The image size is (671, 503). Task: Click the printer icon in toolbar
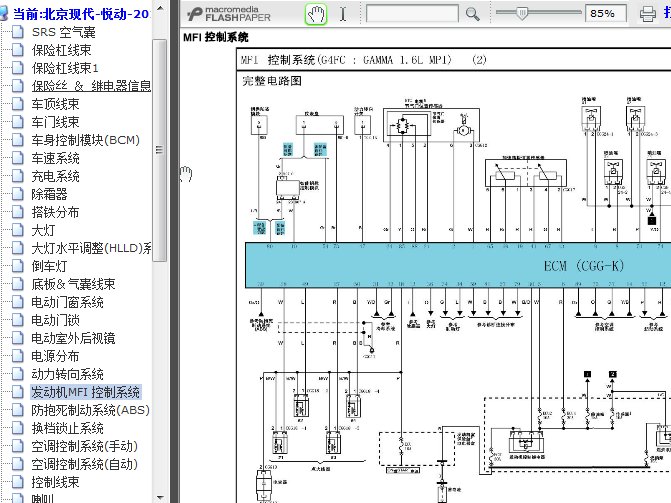coord(647,14)
